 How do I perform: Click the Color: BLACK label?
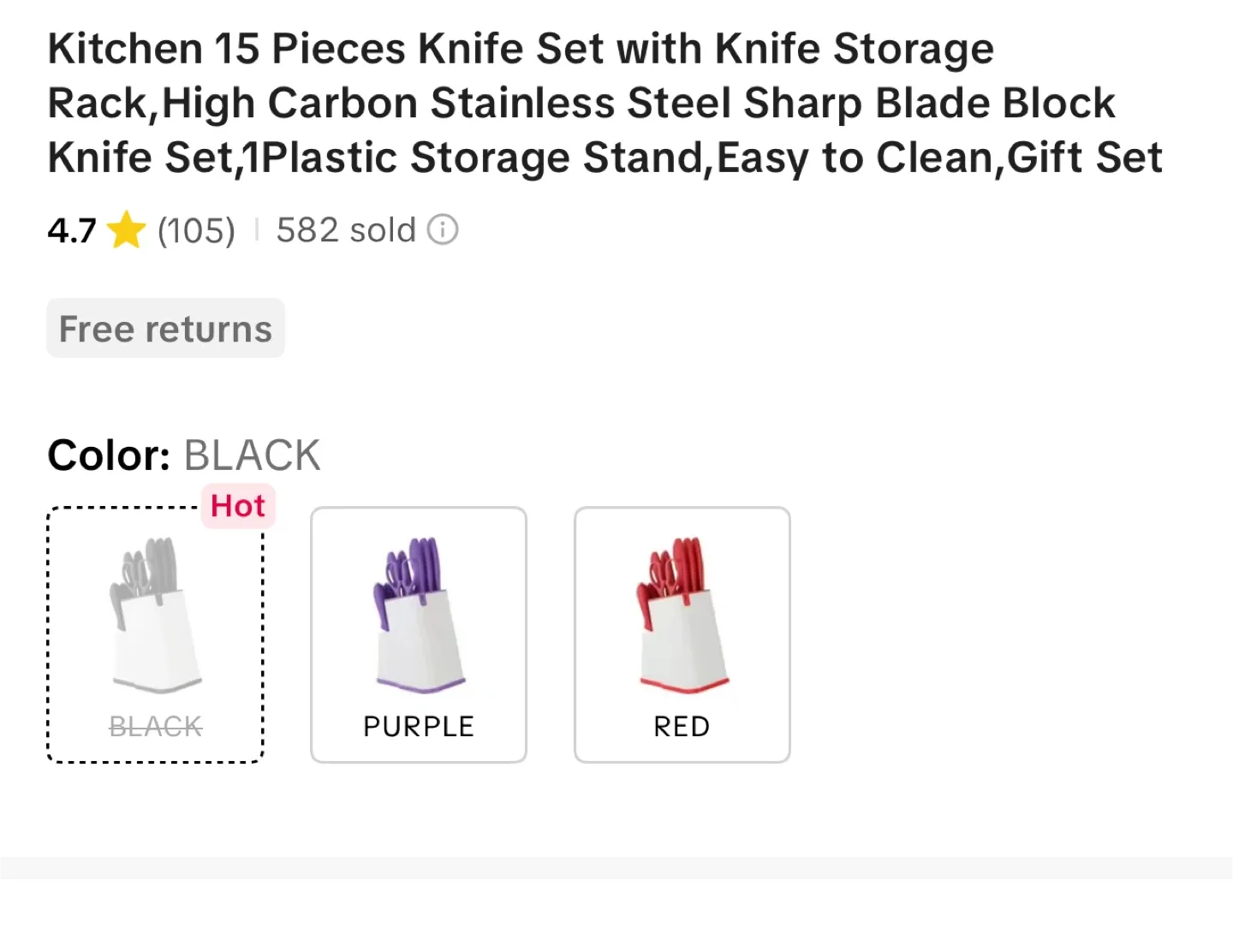point(183,455)
